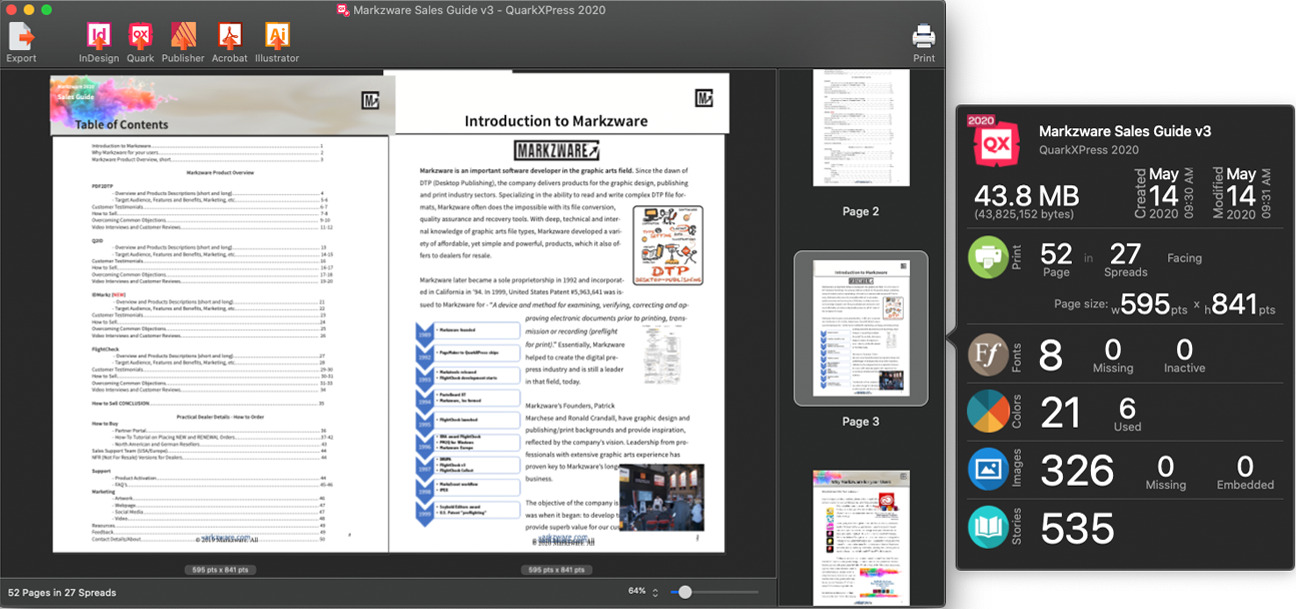
Task: Open the document in InDesign
Action: [x=99, y=37]
